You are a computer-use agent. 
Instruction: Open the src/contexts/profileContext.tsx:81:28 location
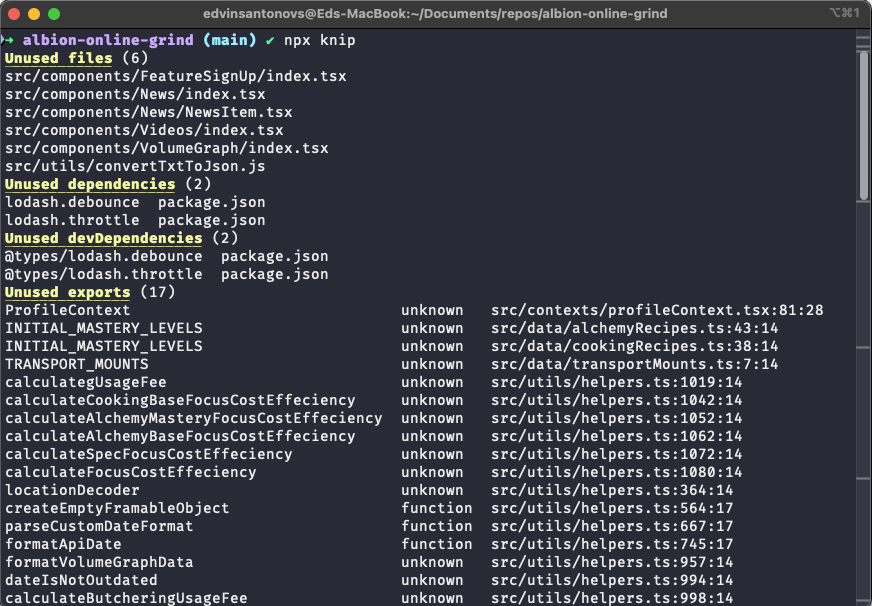[657, 310]
